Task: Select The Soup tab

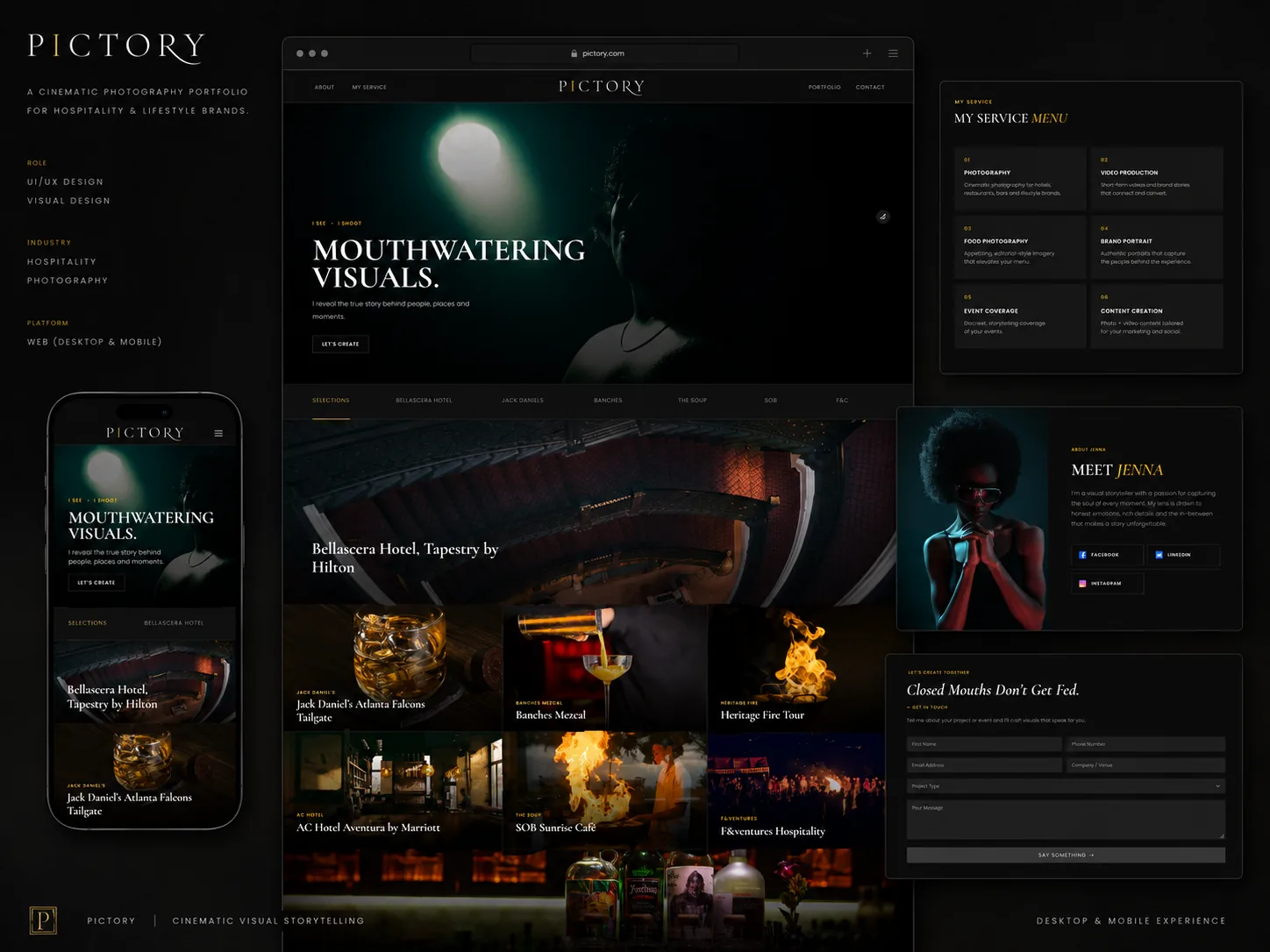Action: tap(692, 401)
